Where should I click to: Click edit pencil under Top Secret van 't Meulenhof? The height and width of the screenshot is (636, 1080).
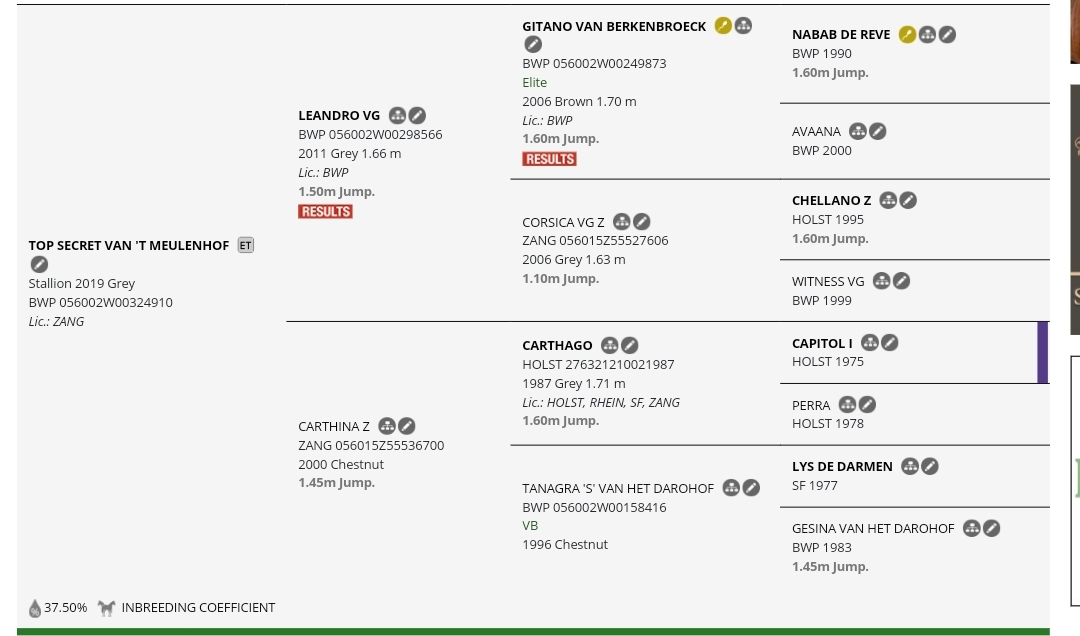click(x=39, y=264)
